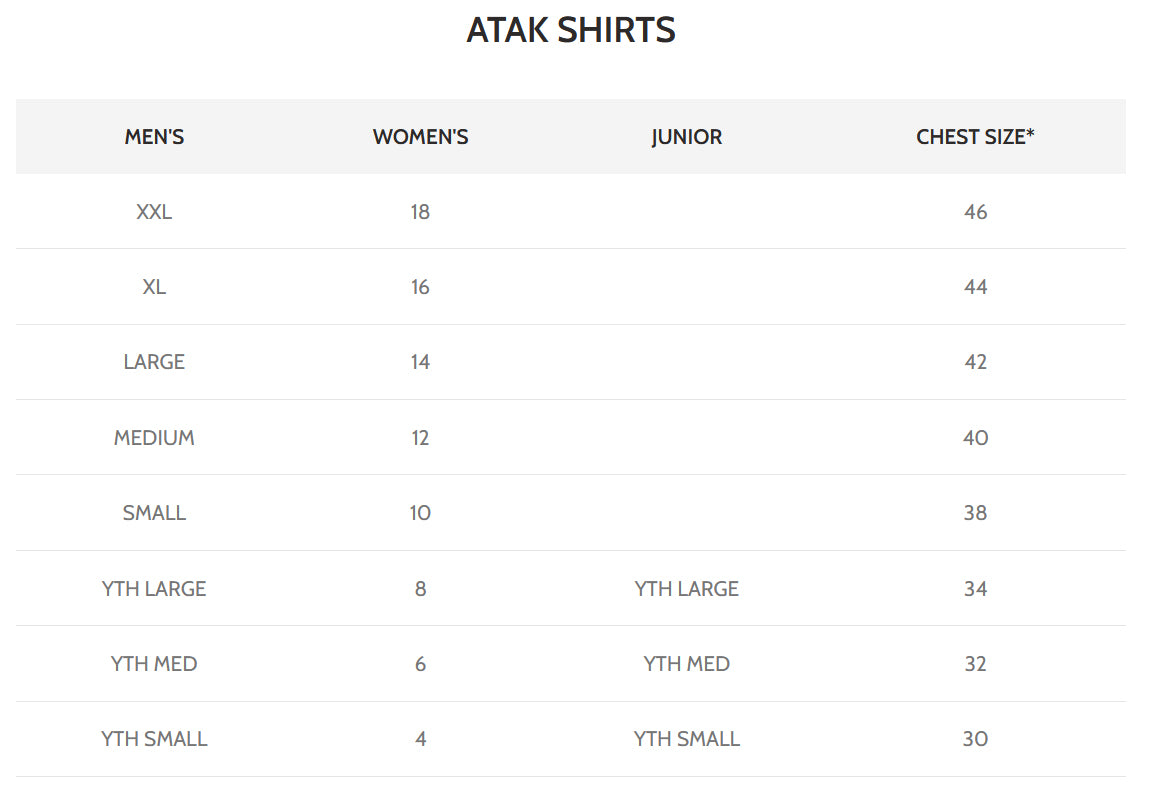Click the XL men's size cell

[x=154, y=287]
